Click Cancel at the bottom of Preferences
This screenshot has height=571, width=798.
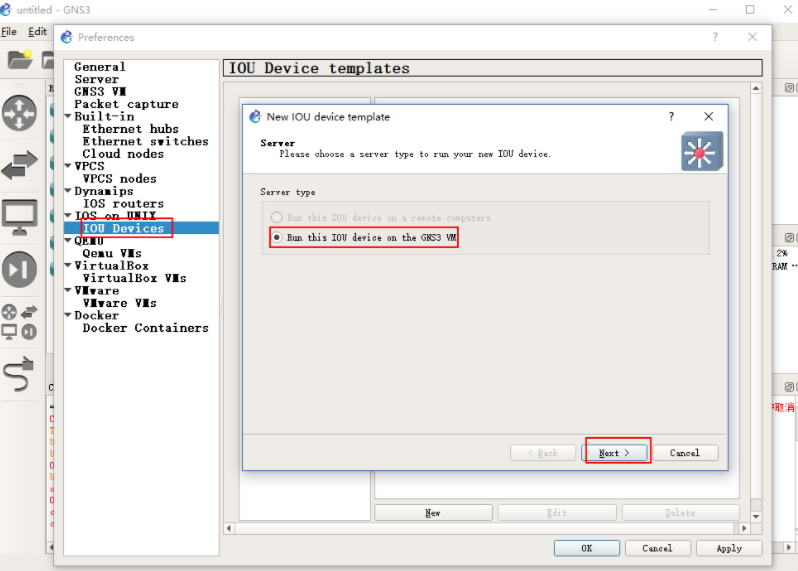click(x=658, y=548)
